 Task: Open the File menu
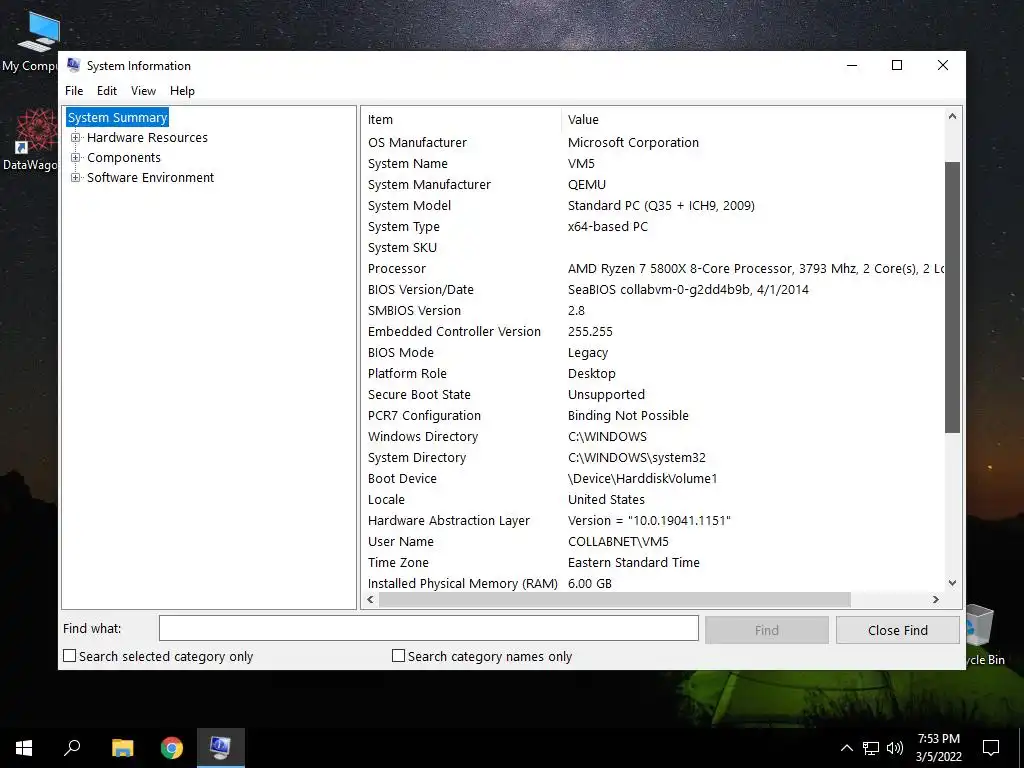[74, 91]
